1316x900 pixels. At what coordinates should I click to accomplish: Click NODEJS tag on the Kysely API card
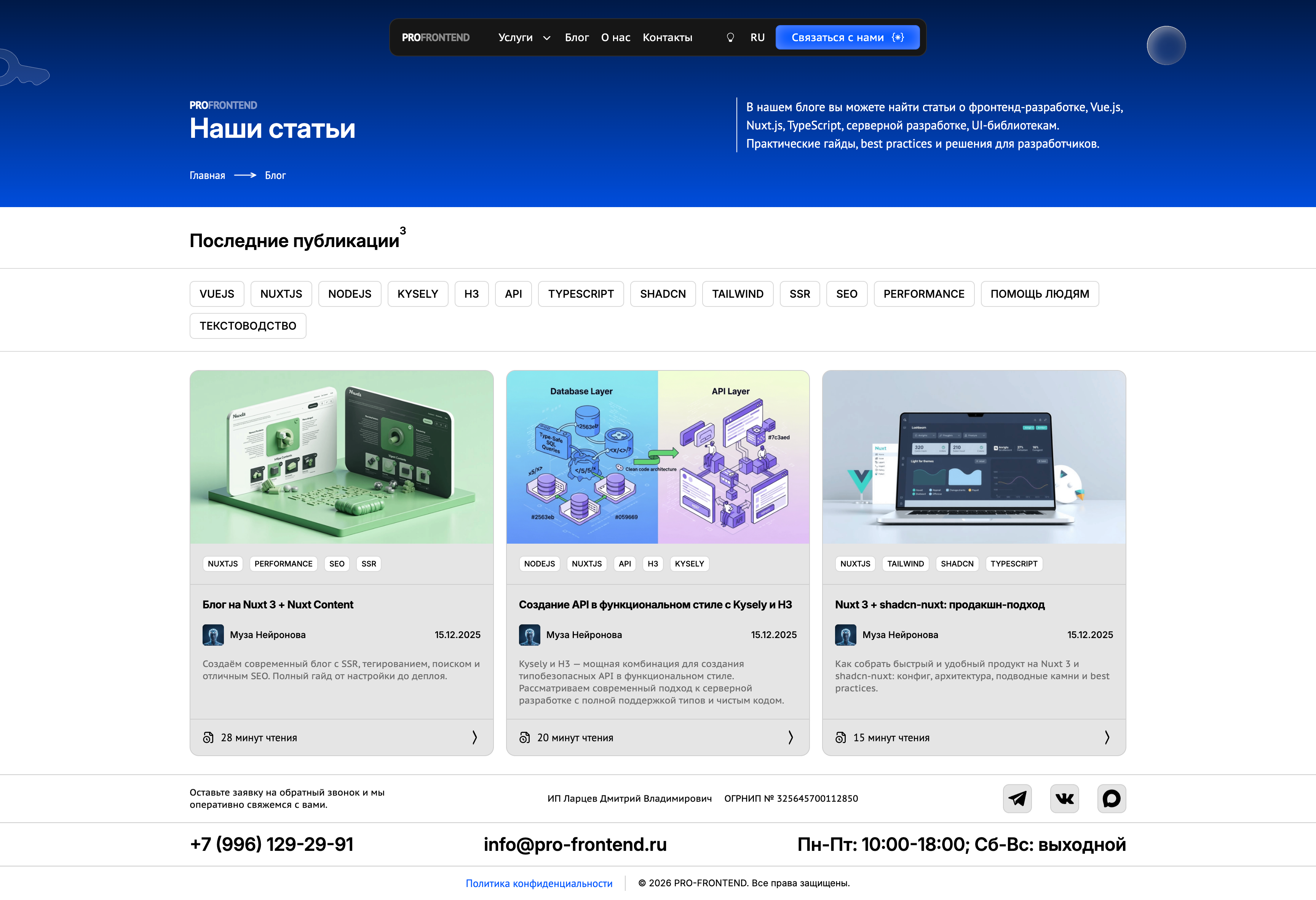(x=539, y=564)
